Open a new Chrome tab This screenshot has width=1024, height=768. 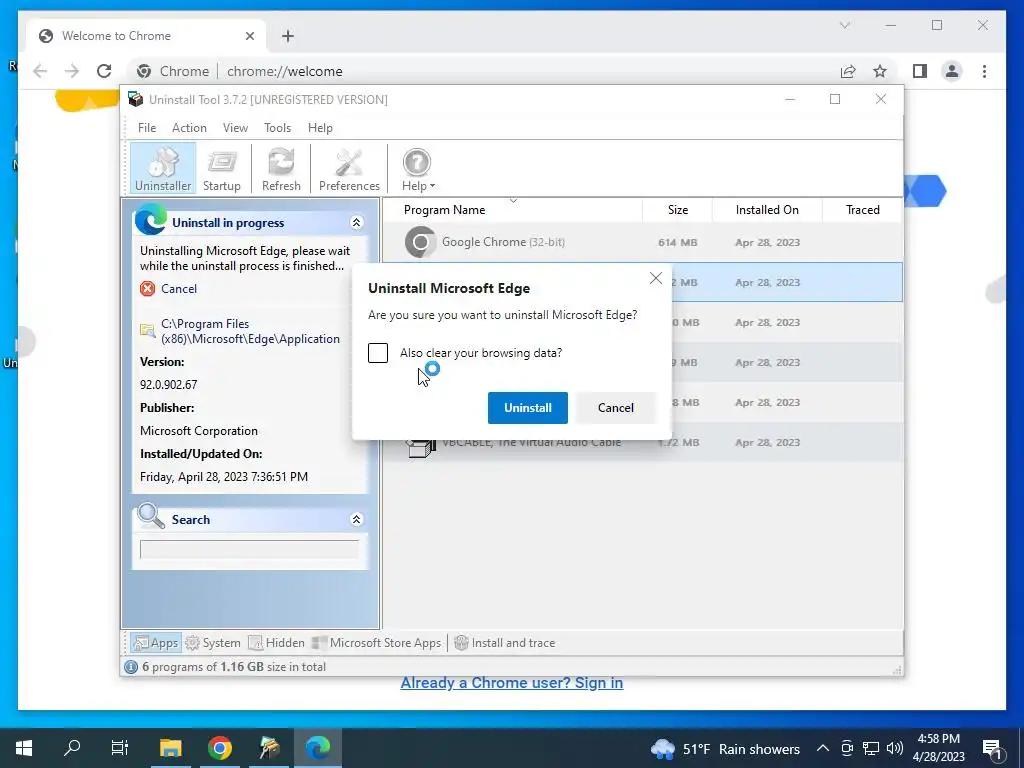point(288,36)
